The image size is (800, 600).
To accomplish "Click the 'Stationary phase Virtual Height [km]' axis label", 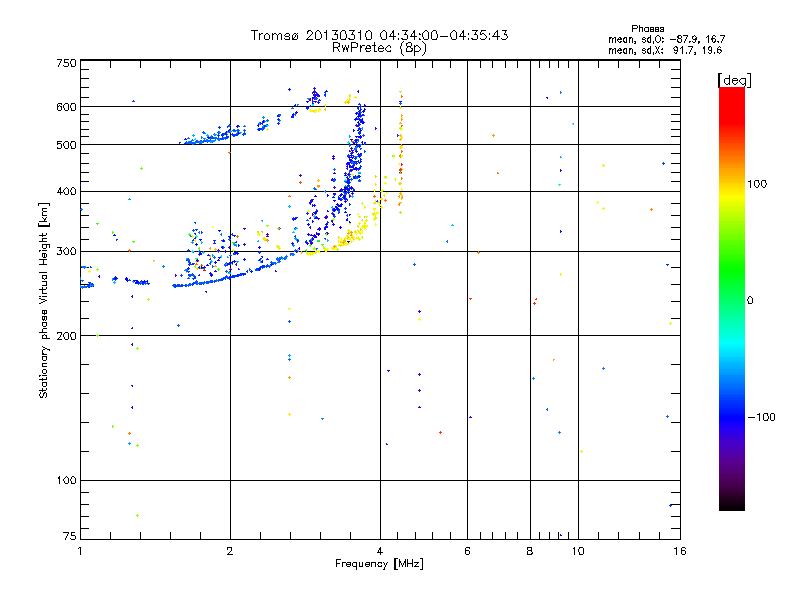I will pyautogui.click(x=44, y=300).
